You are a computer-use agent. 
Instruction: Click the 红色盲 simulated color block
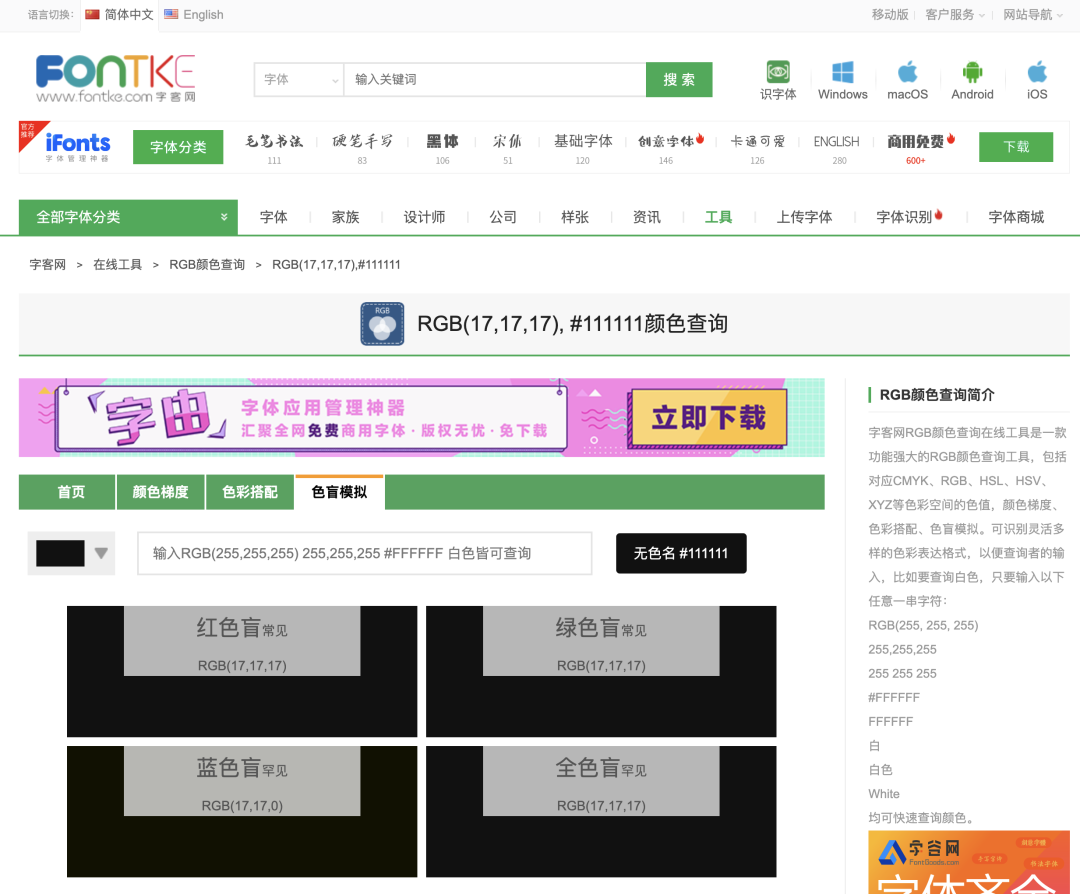click(242, 672)
